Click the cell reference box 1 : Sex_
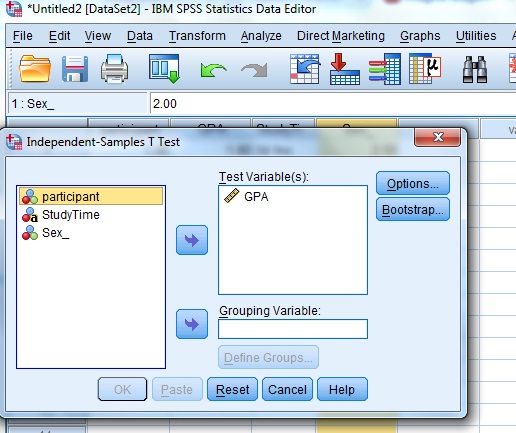This screenshot has height=433, width=516. coord(77,104)
